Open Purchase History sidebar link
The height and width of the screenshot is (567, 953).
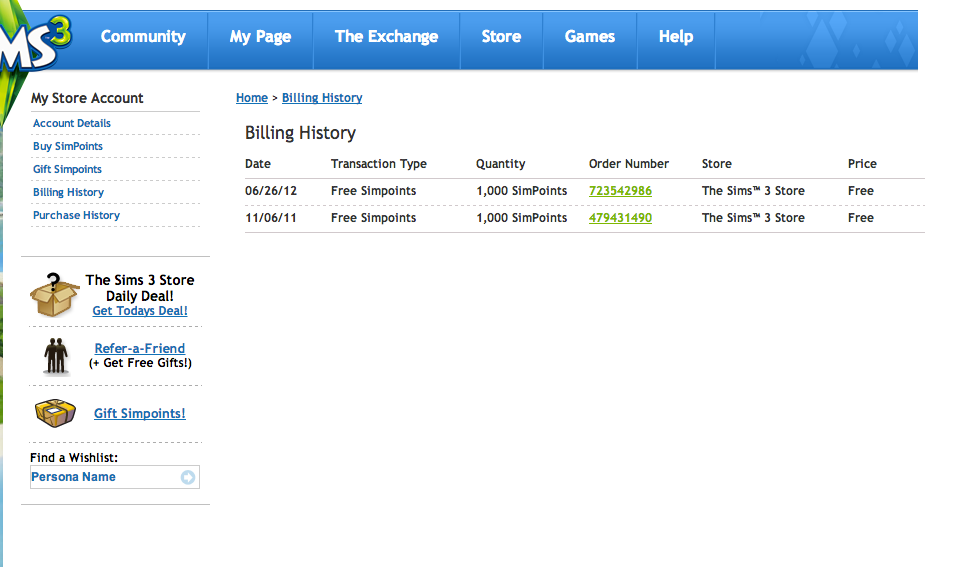(x=76, y=215)
